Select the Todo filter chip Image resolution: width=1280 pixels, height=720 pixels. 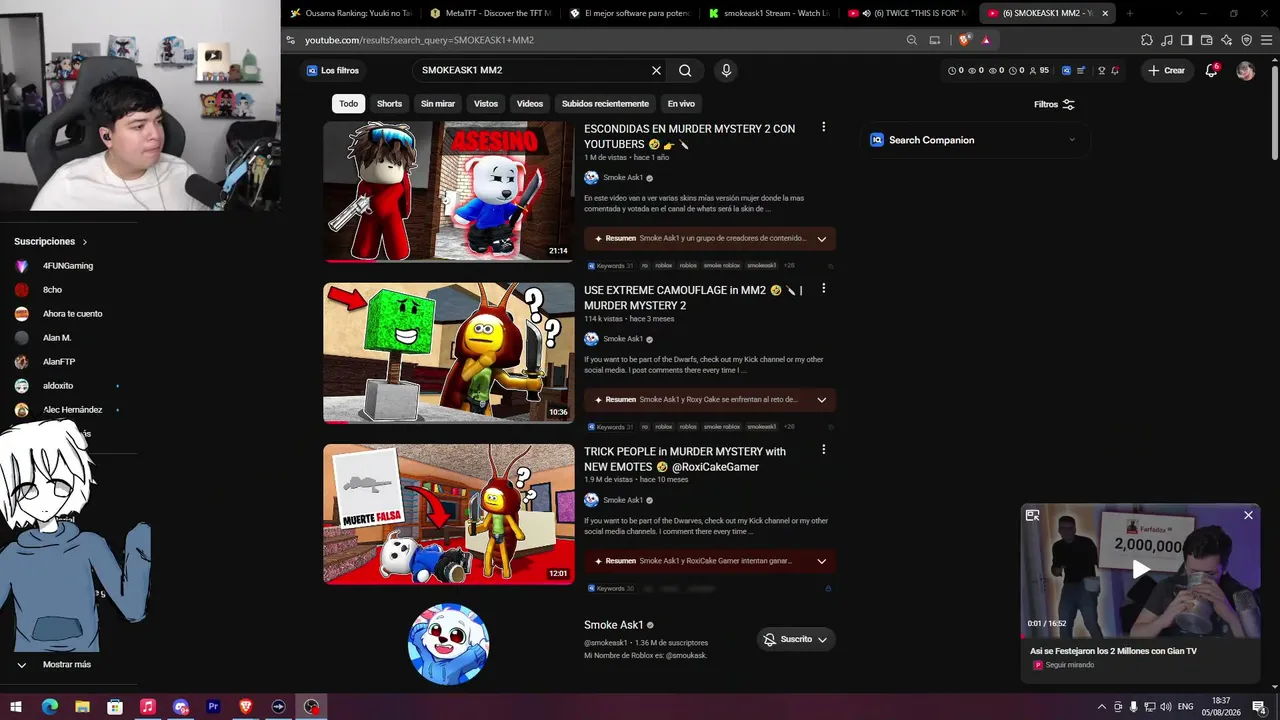(348, 104)
